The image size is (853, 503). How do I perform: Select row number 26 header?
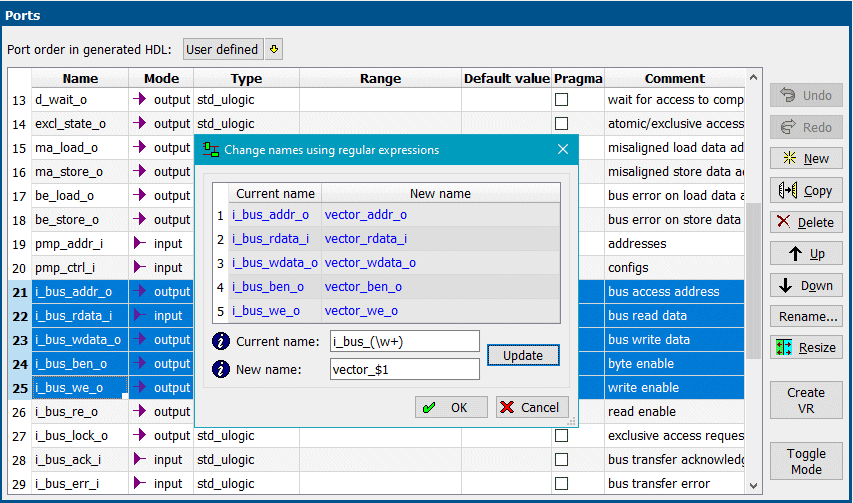(x=20, y=412)
